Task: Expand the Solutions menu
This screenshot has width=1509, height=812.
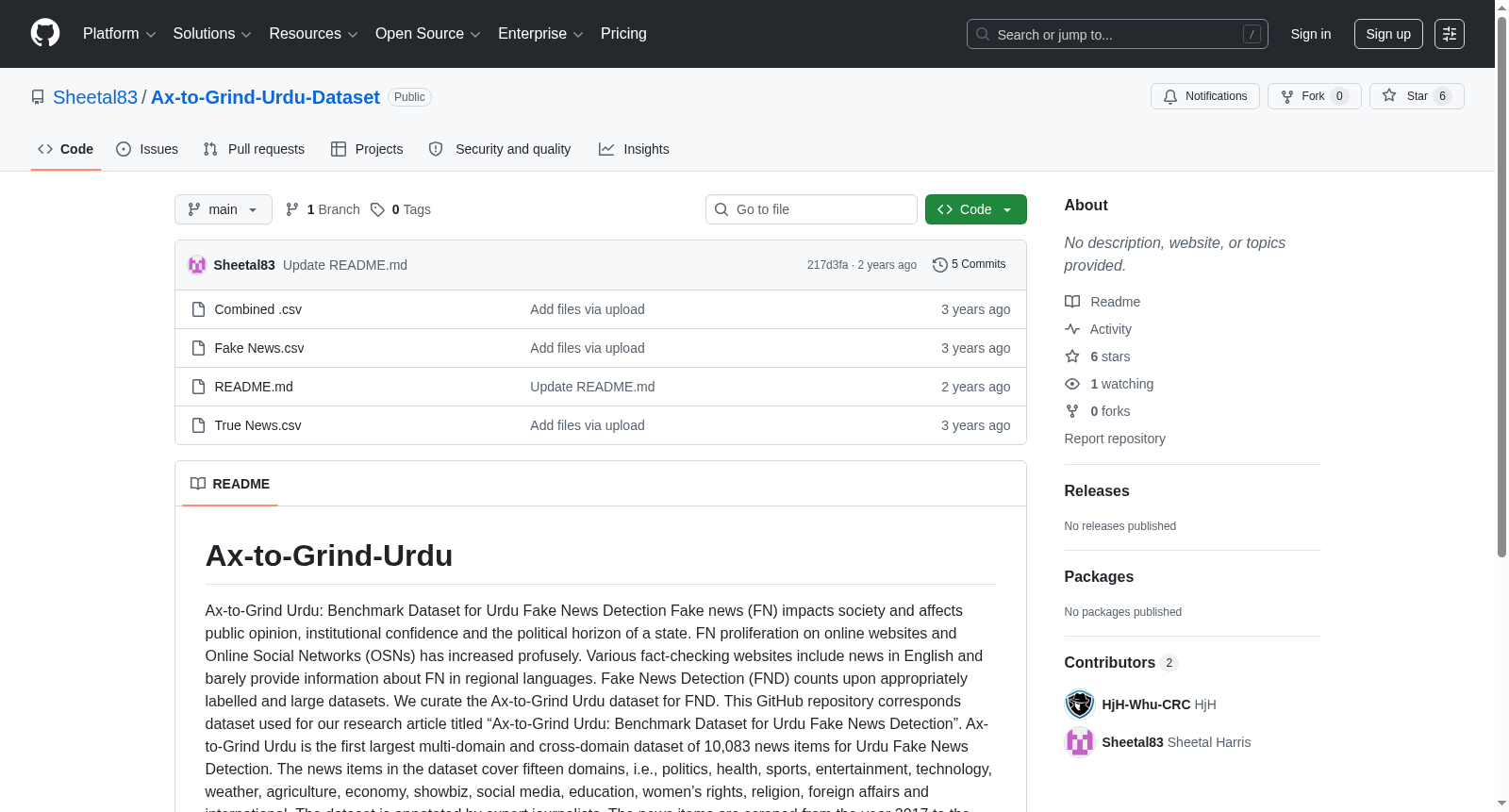Action: tap(212, 34)
